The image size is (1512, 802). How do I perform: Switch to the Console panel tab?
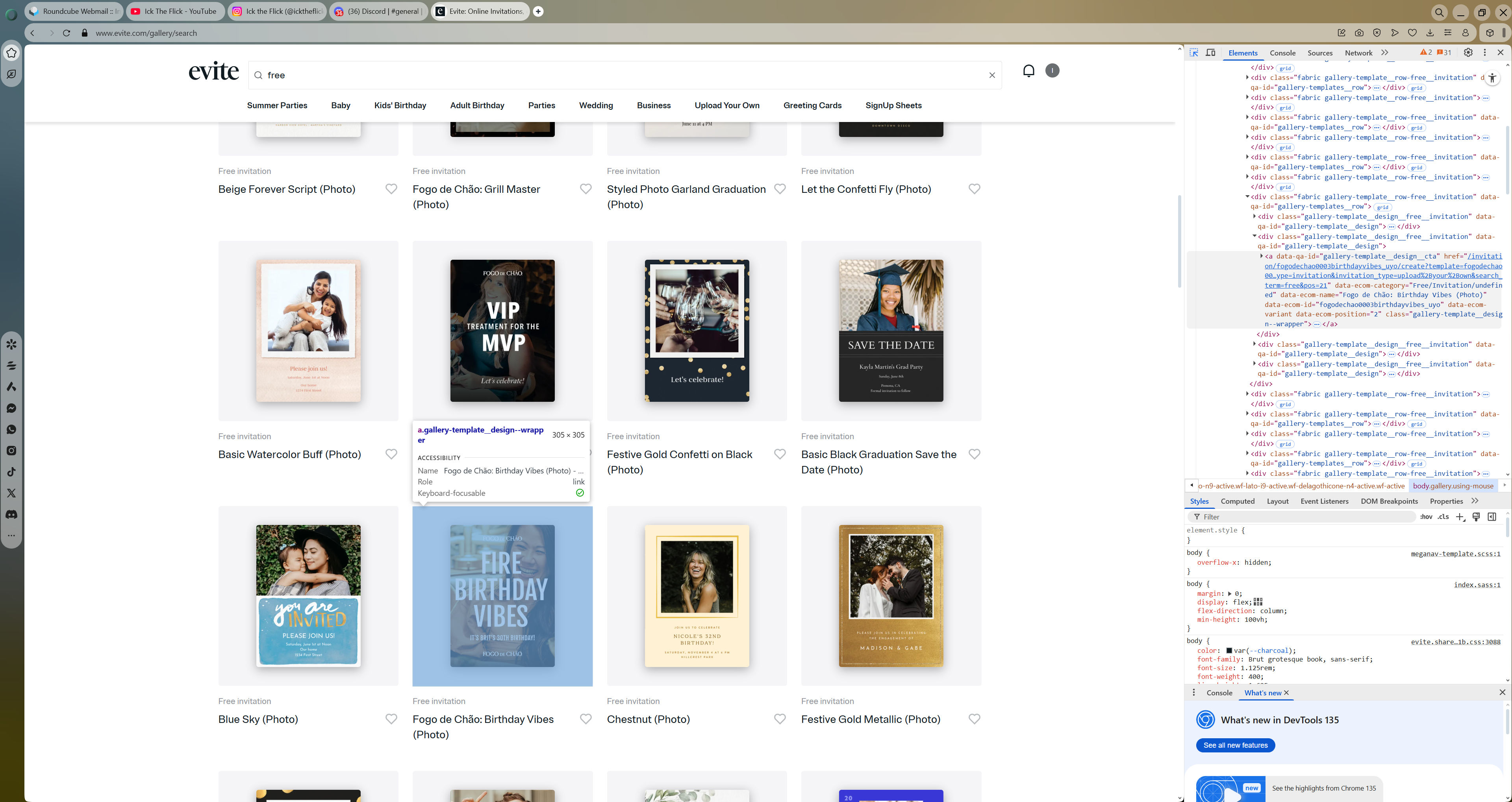point(1282,53)
